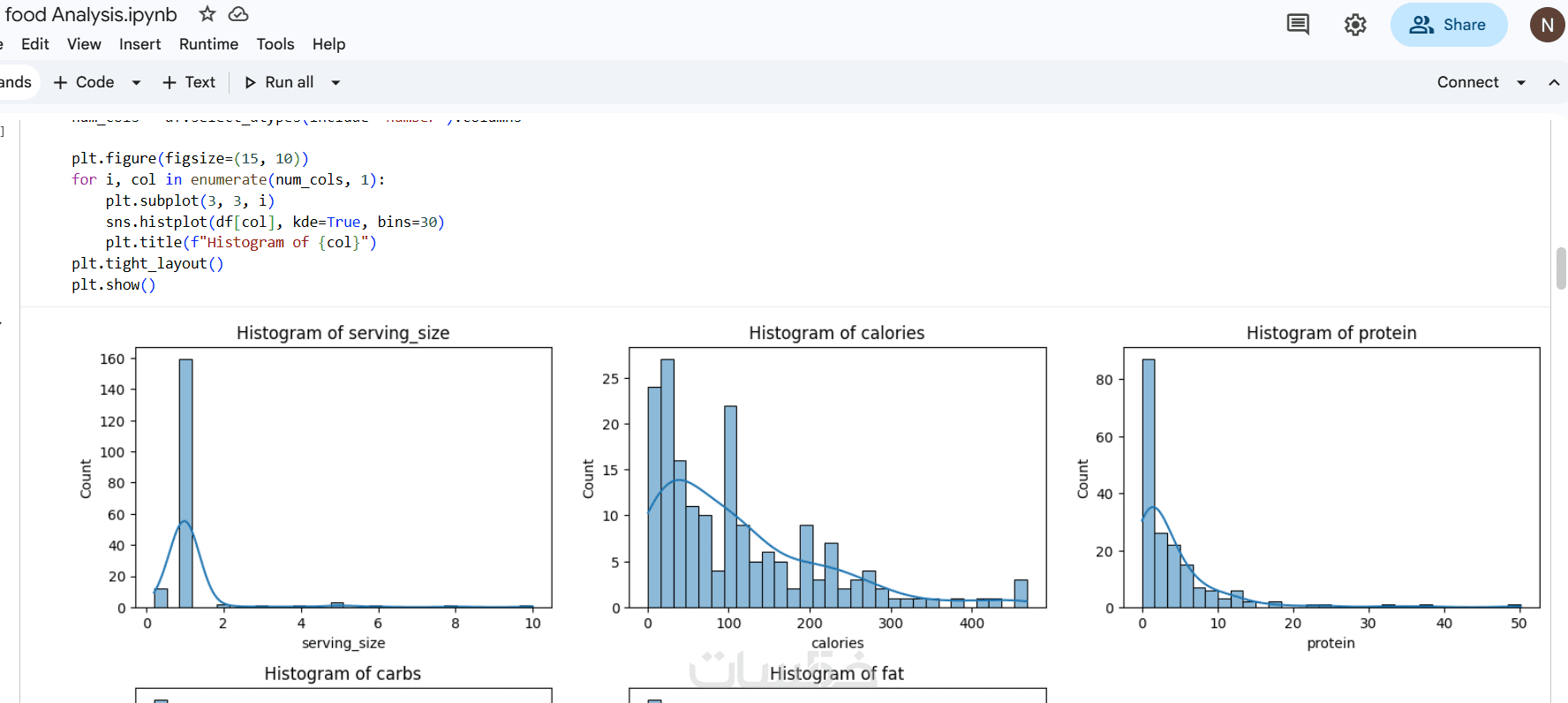Open the Connect options dropdown arrow
This screenshot has width=1568, height=703.
[1521, 82]
